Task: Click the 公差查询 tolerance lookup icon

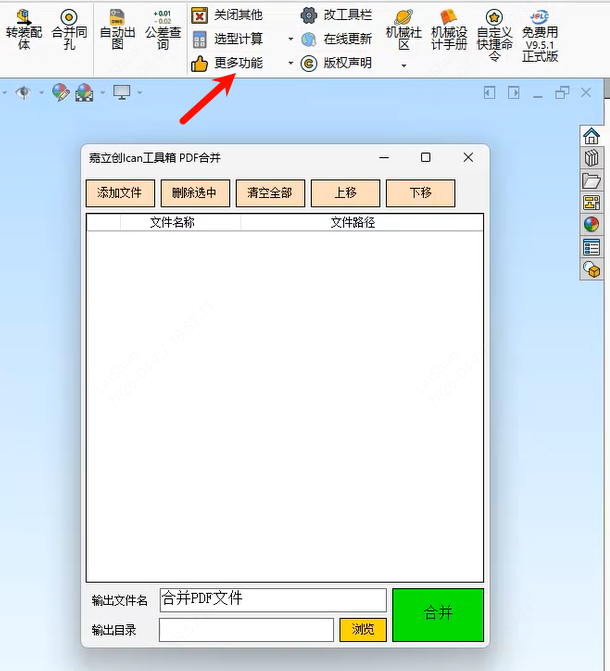Action: [x=163, y=29]
